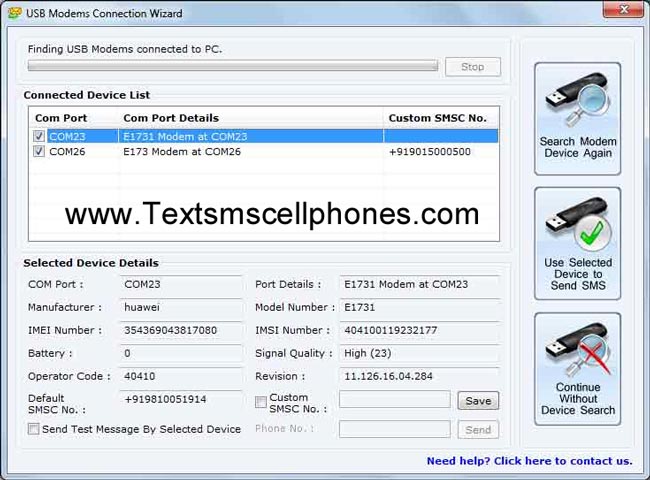Enable the Custom SMSC No. checkbox
The image size is (650, 480).
[261, 402]
